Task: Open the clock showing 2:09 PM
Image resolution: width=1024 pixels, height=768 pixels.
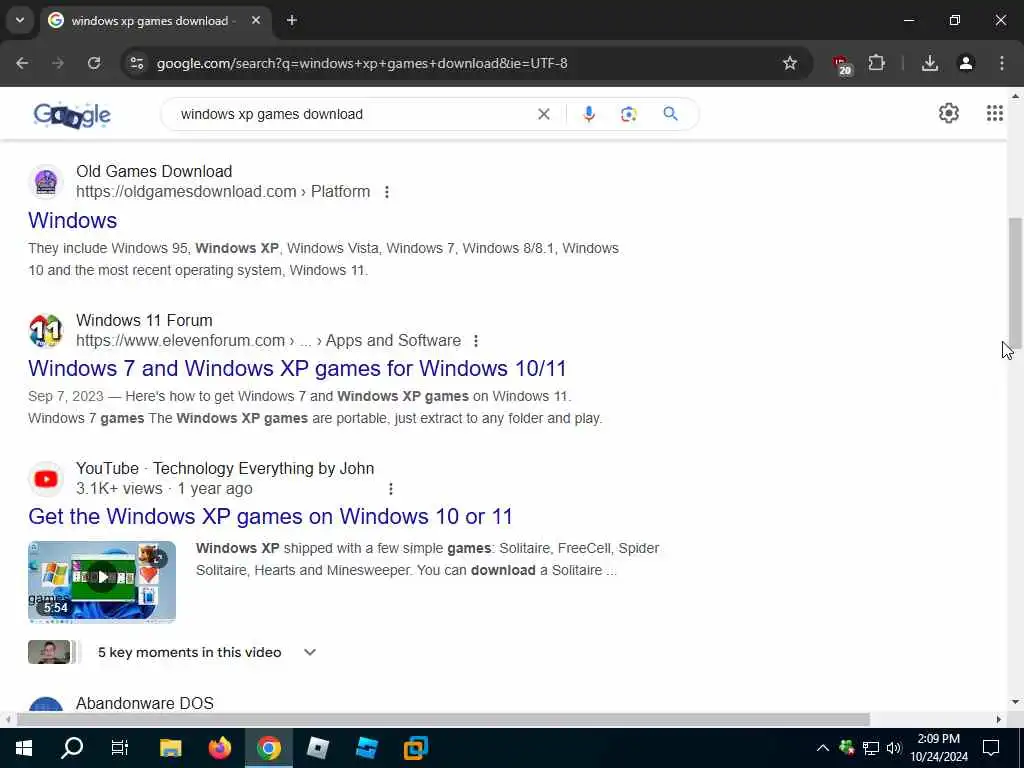Action: pos(939,748)
